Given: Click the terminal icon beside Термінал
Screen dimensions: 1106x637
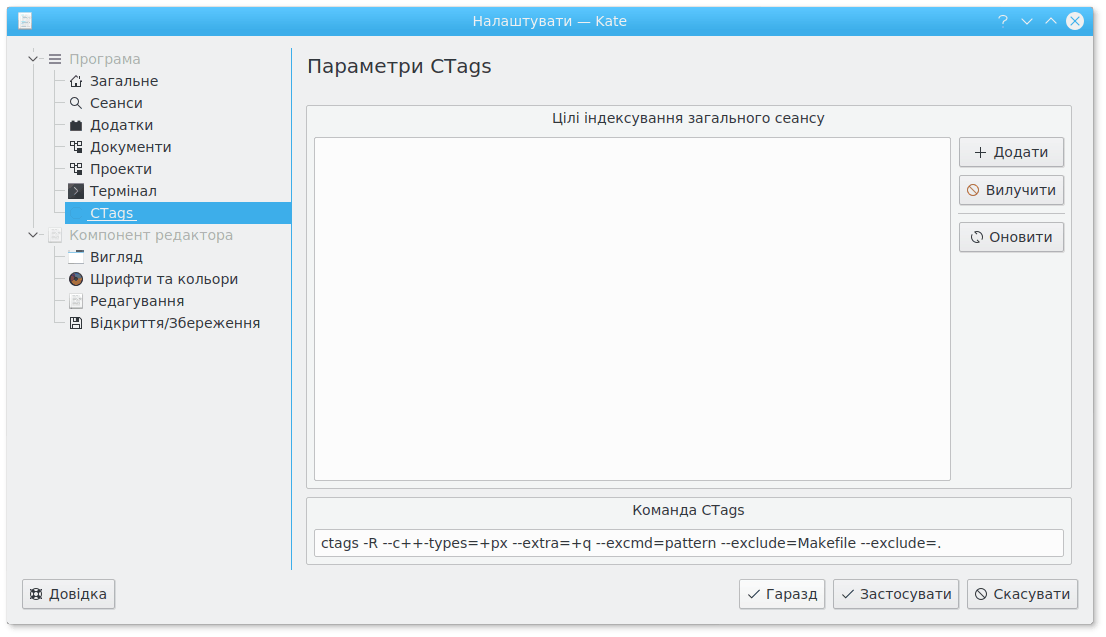Looking at the screenshot, I should coord(76,191).
